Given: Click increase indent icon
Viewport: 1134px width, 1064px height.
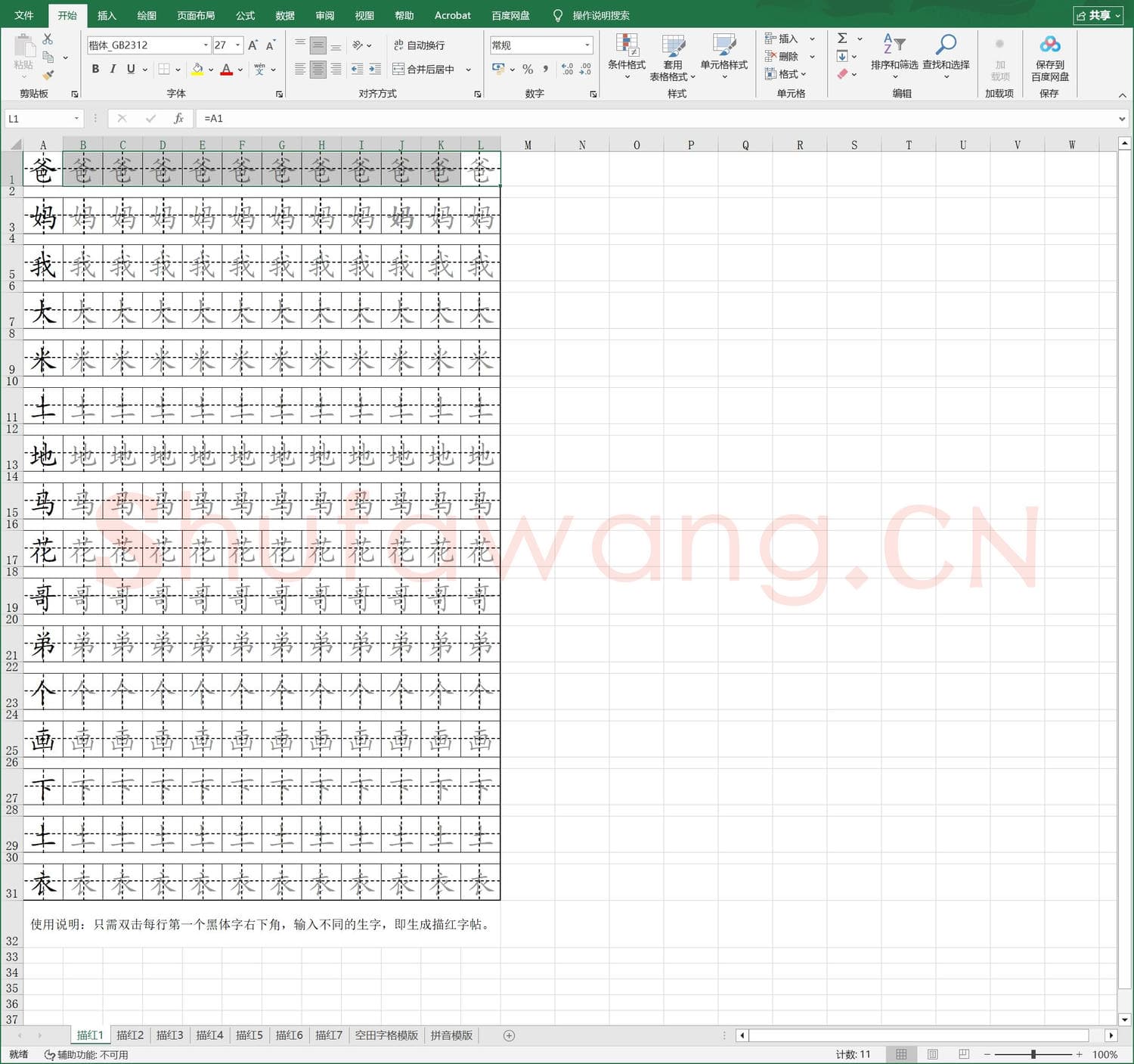Looking at the screenshot, I should [375, 69].
